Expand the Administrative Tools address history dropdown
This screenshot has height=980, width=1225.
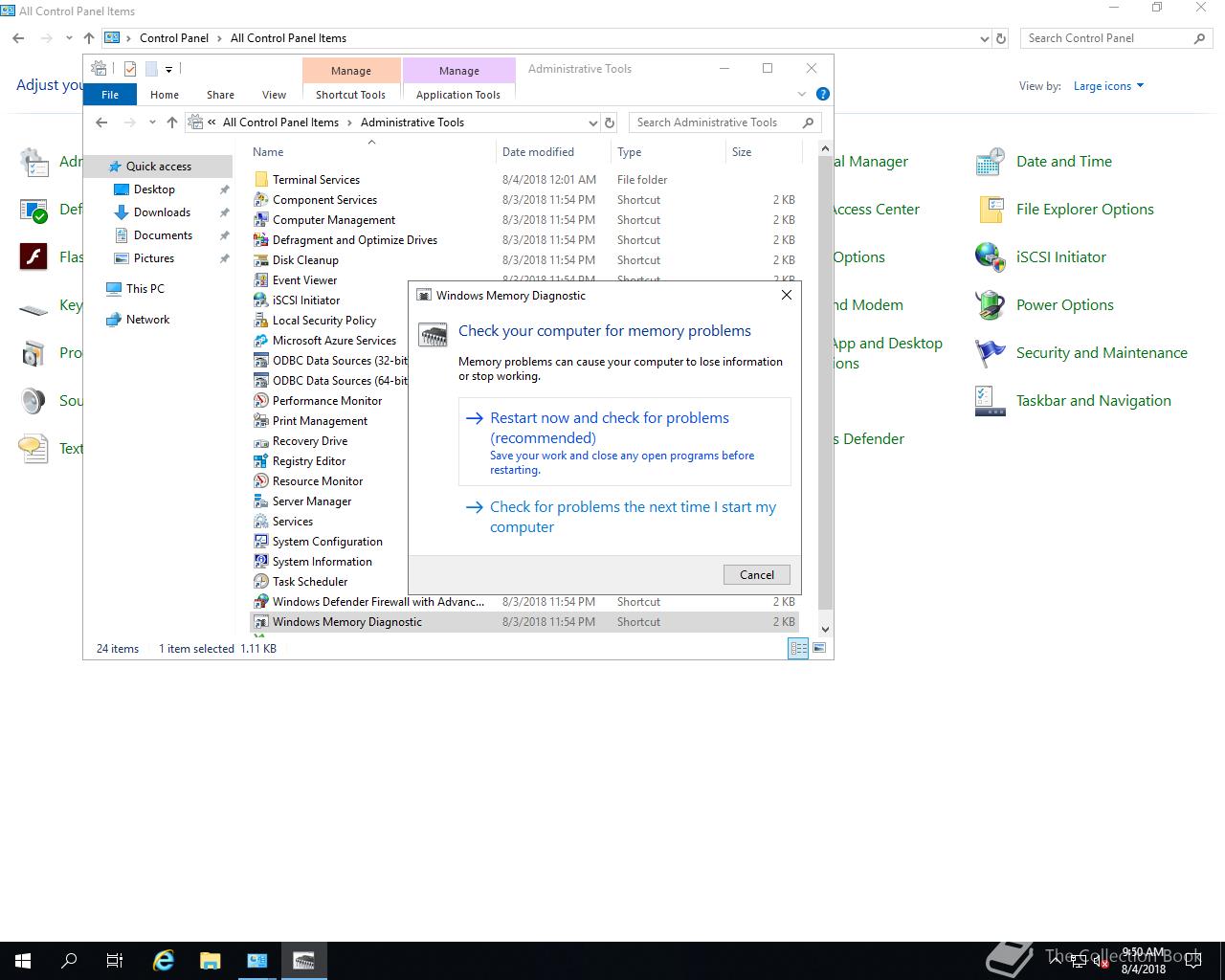tap(593, 122)
